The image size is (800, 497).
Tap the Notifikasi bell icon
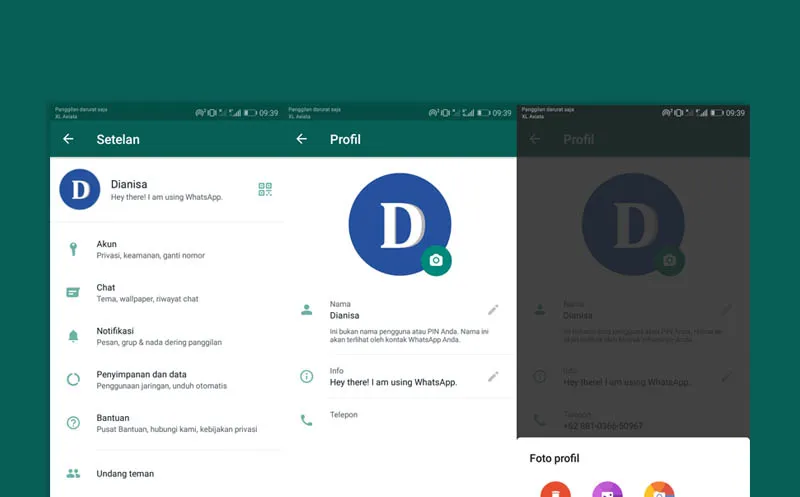pos(73,336)
